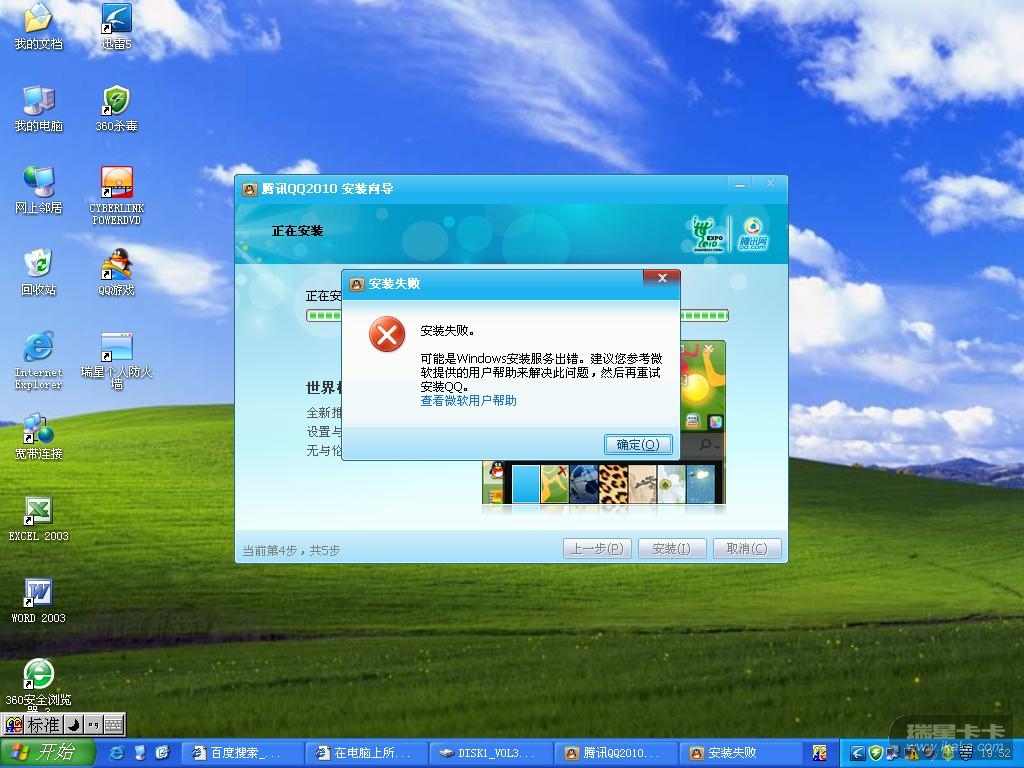The width and height of the screenshot is (1024, 768).
Task: Open the 我的电脑 desktop icon
Action: coord(38,108)
